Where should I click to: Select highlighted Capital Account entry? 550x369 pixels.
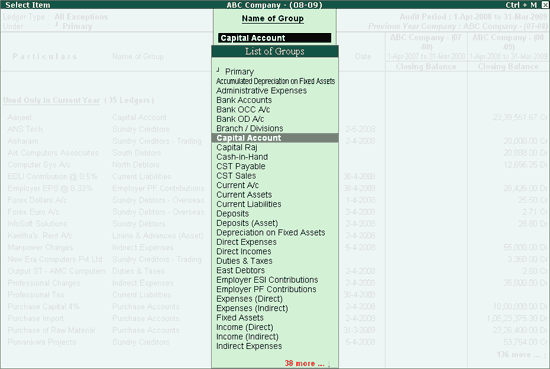tap(275, 138)
